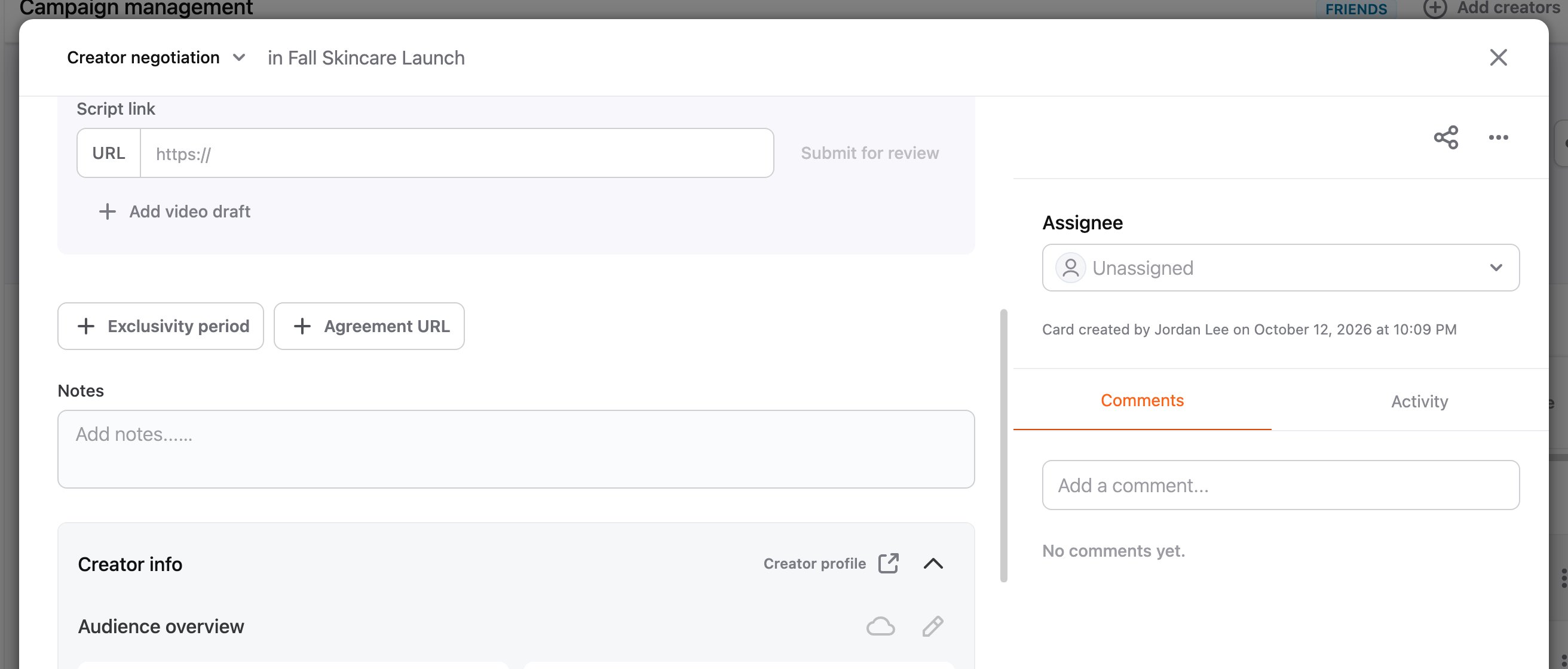Click the Creator profile link text
This screenshot has height=669, width=1568.
coord(814,564)
